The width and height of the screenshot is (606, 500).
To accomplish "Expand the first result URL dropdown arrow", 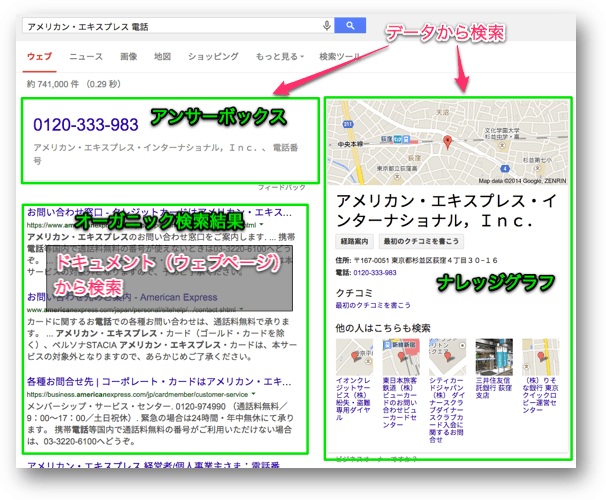I will tap(262, 224).
